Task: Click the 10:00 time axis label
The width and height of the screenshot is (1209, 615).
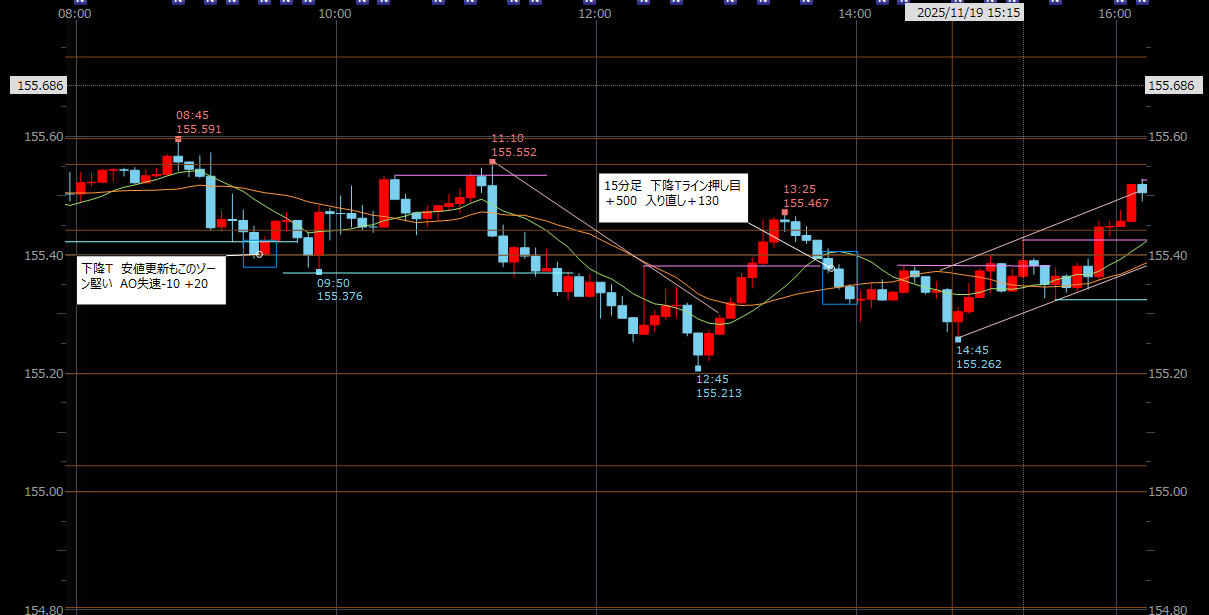Action: (334, 14)
